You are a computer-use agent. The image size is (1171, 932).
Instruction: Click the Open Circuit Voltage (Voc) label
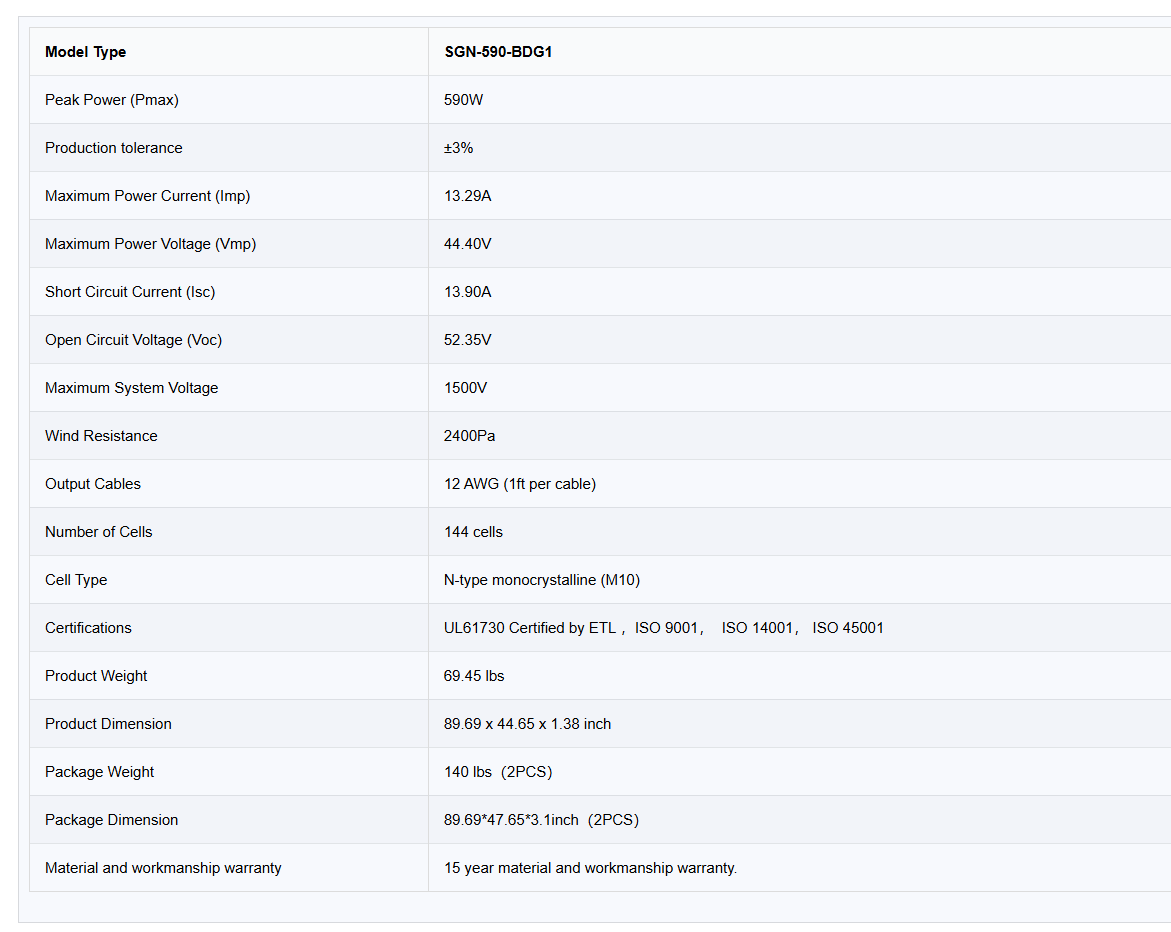point(134,340)
